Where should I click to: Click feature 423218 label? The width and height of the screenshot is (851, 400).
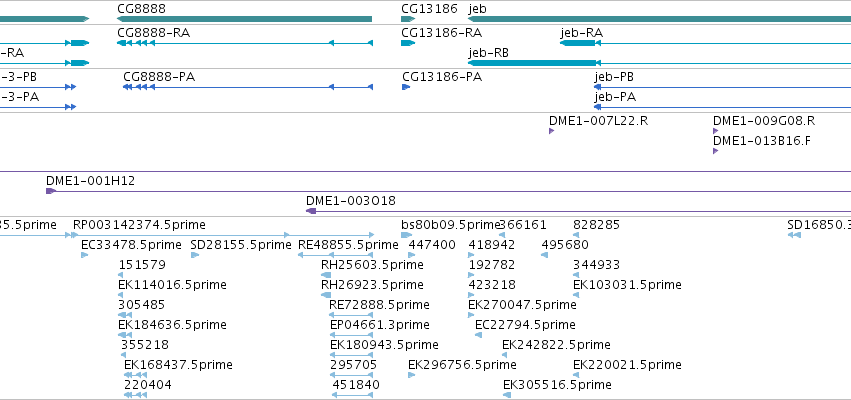[x=492, y=285]
